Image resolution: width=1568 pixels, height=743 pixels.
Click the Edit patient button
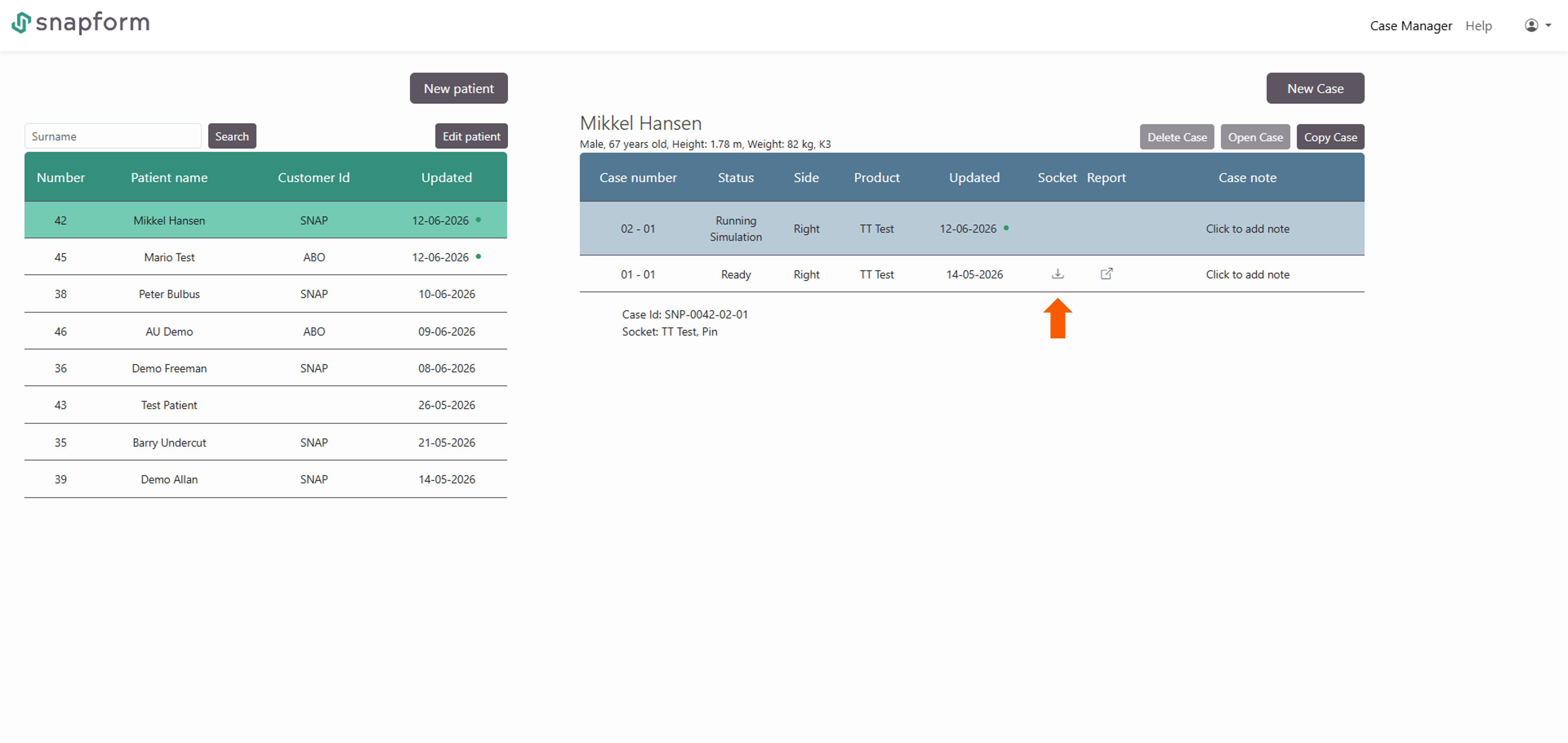[x=471, y=136]
